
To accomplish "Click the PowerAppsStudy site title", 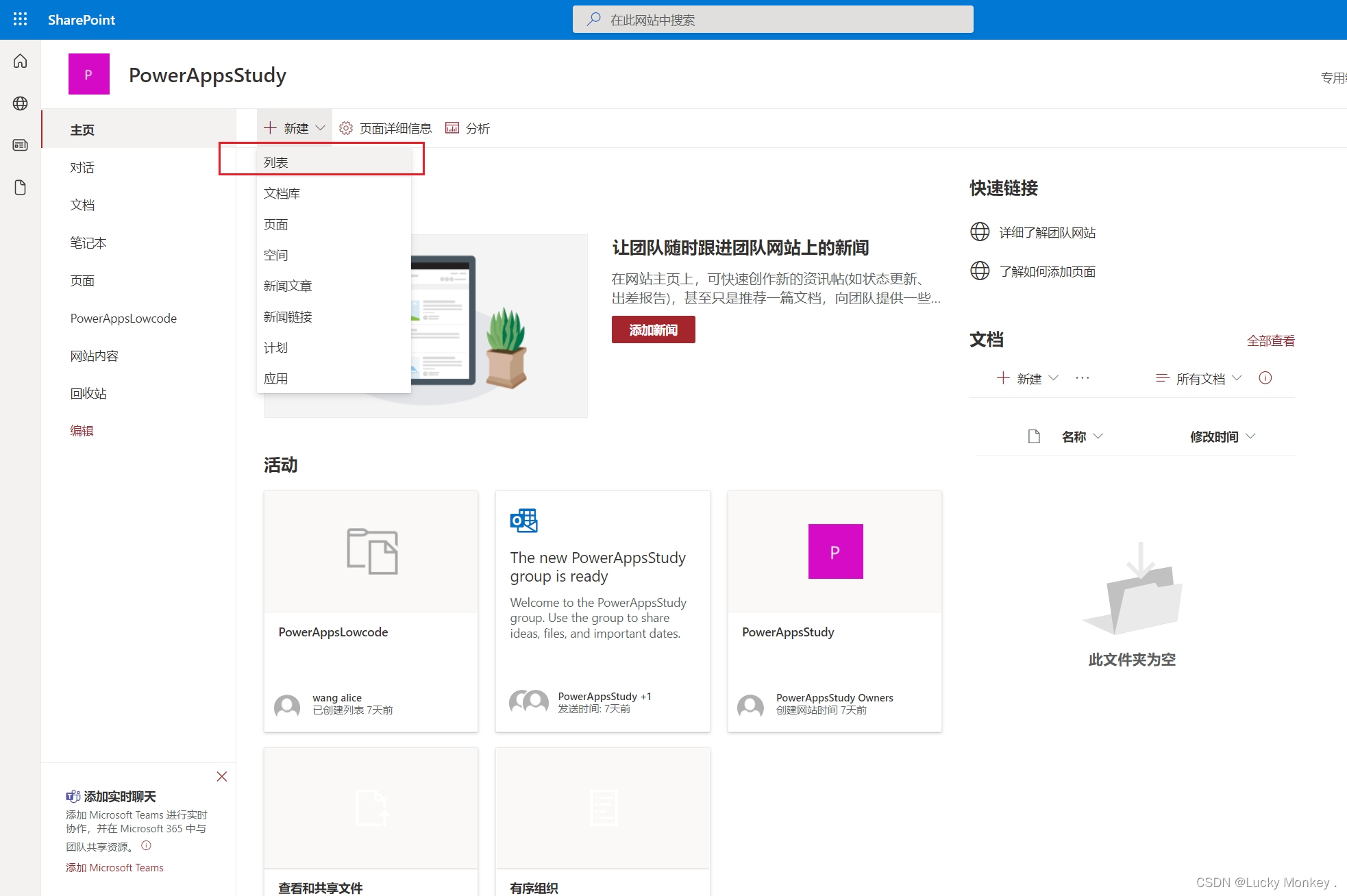I will (x=208, y=75).
